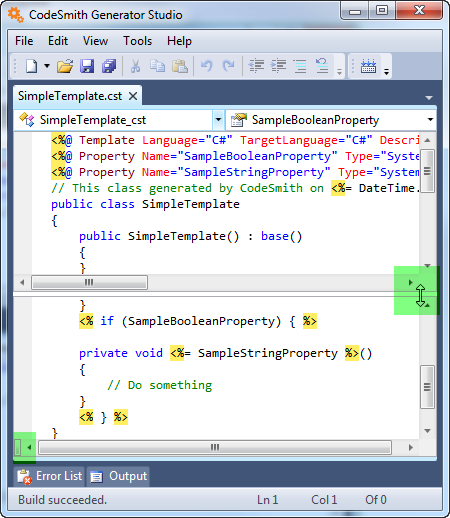Expand the SimpleTemplate_cst type dropdown
Viewport: 450px width, 518px height.
point(218,120)
